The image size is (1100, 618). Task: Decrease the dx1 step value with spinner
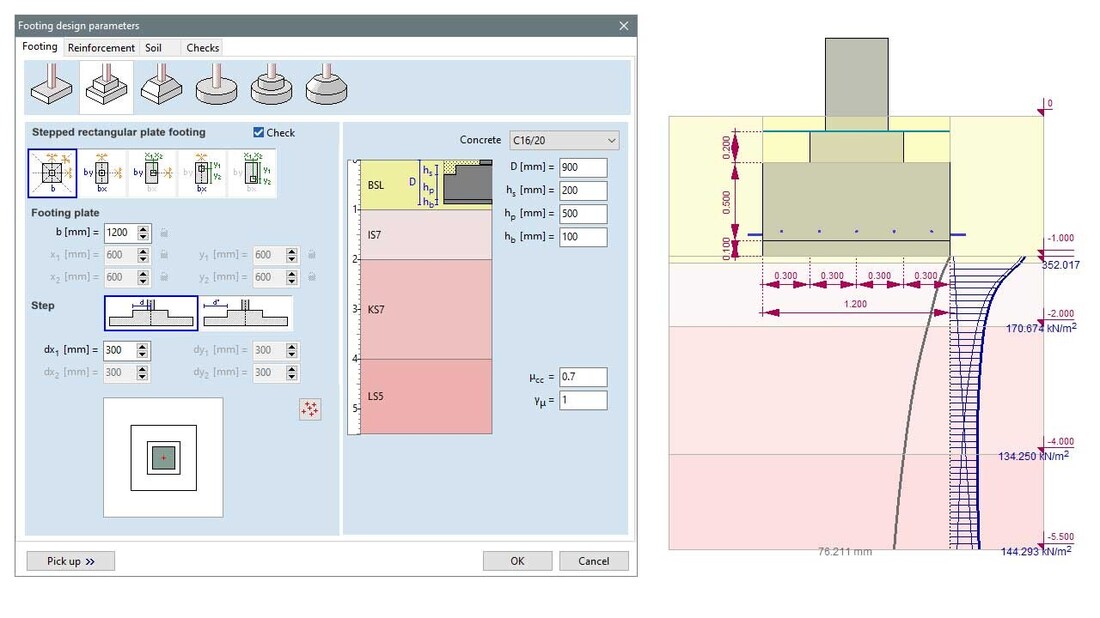click(144, 355)
